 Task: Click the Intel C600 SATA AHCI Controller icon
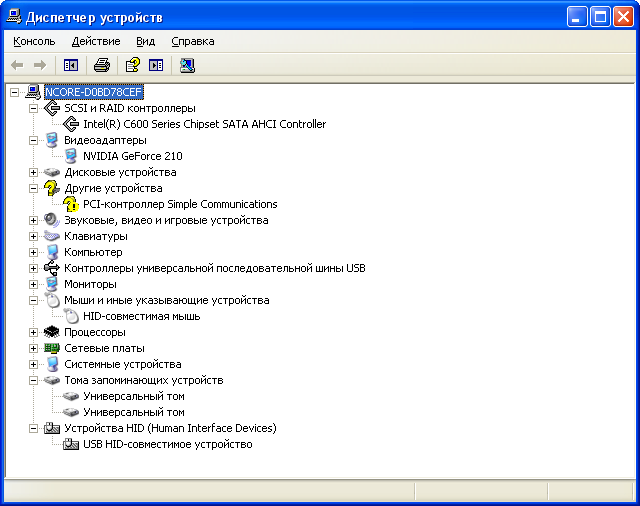[x=71, y=124]
